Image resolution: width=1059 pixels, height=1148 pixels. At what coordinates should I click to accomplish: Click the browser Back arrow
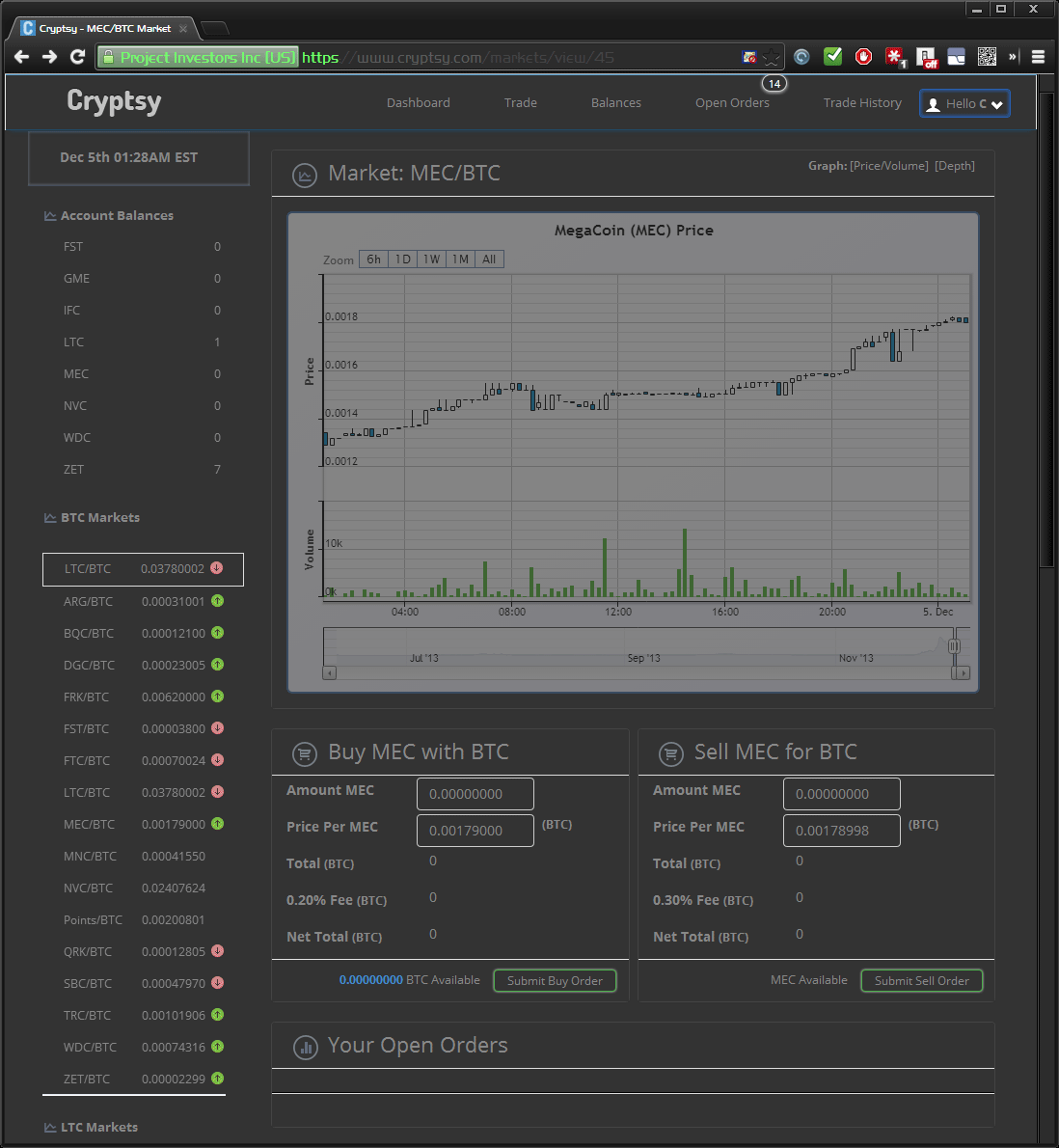(x=21, y=57)
